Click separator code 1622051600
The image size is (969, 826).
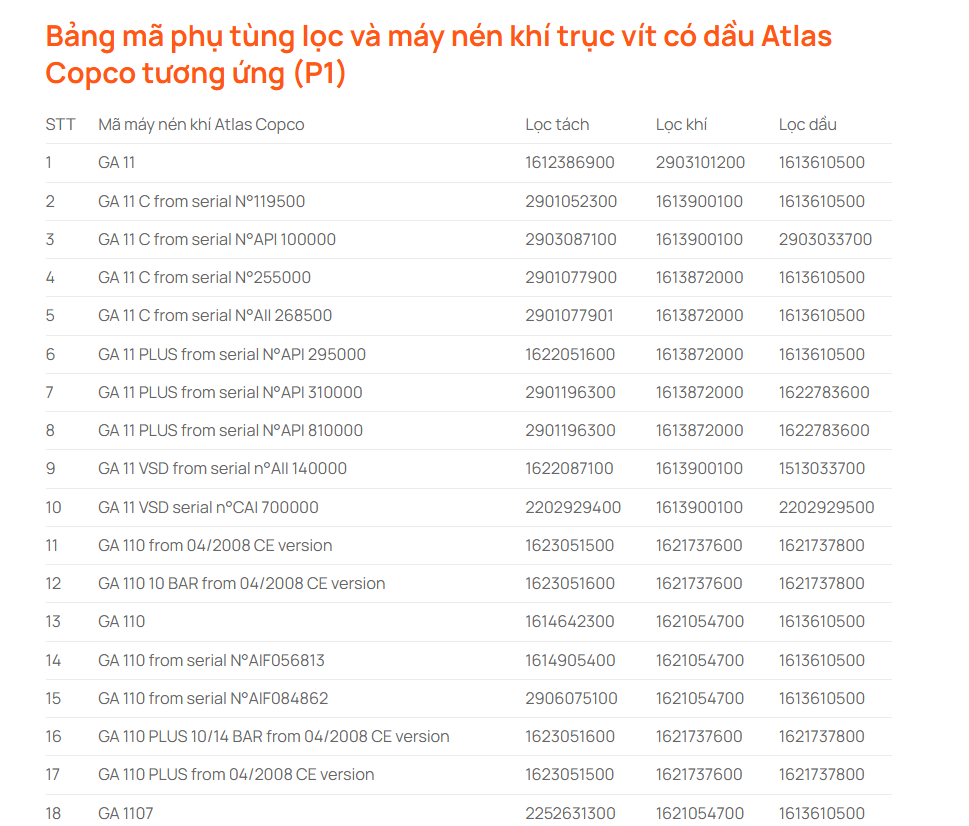570,355
